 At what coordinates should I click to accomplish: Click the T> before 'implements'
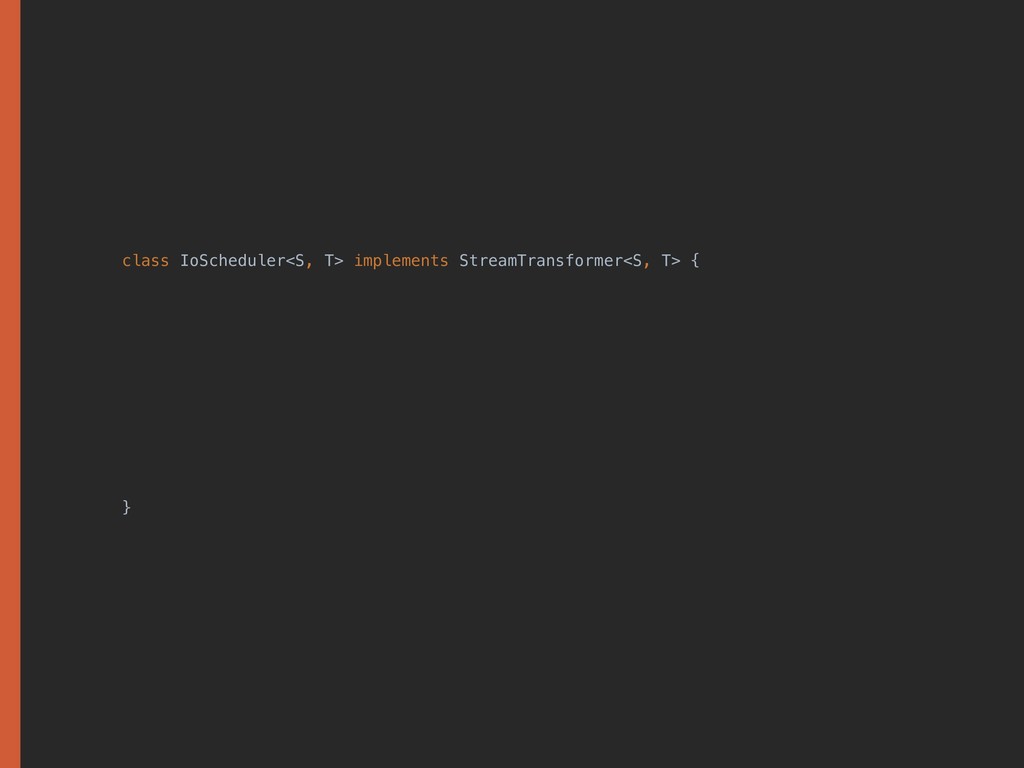click(x=333, y=261)
